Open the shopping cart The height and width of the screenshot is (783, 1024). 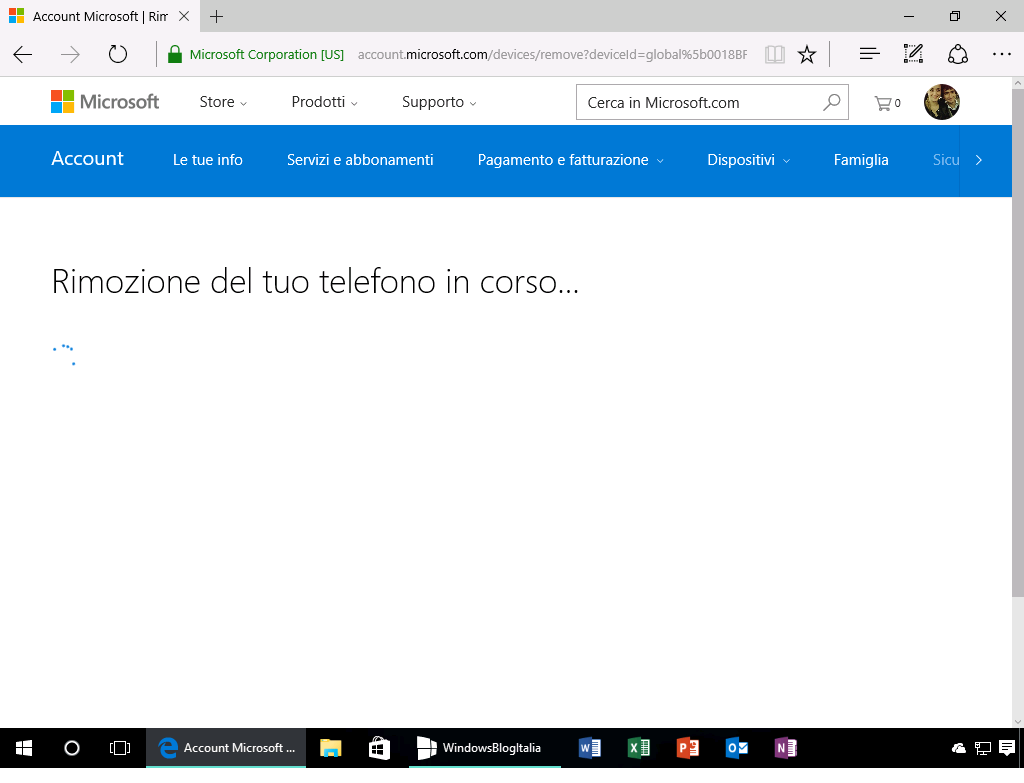887,103
